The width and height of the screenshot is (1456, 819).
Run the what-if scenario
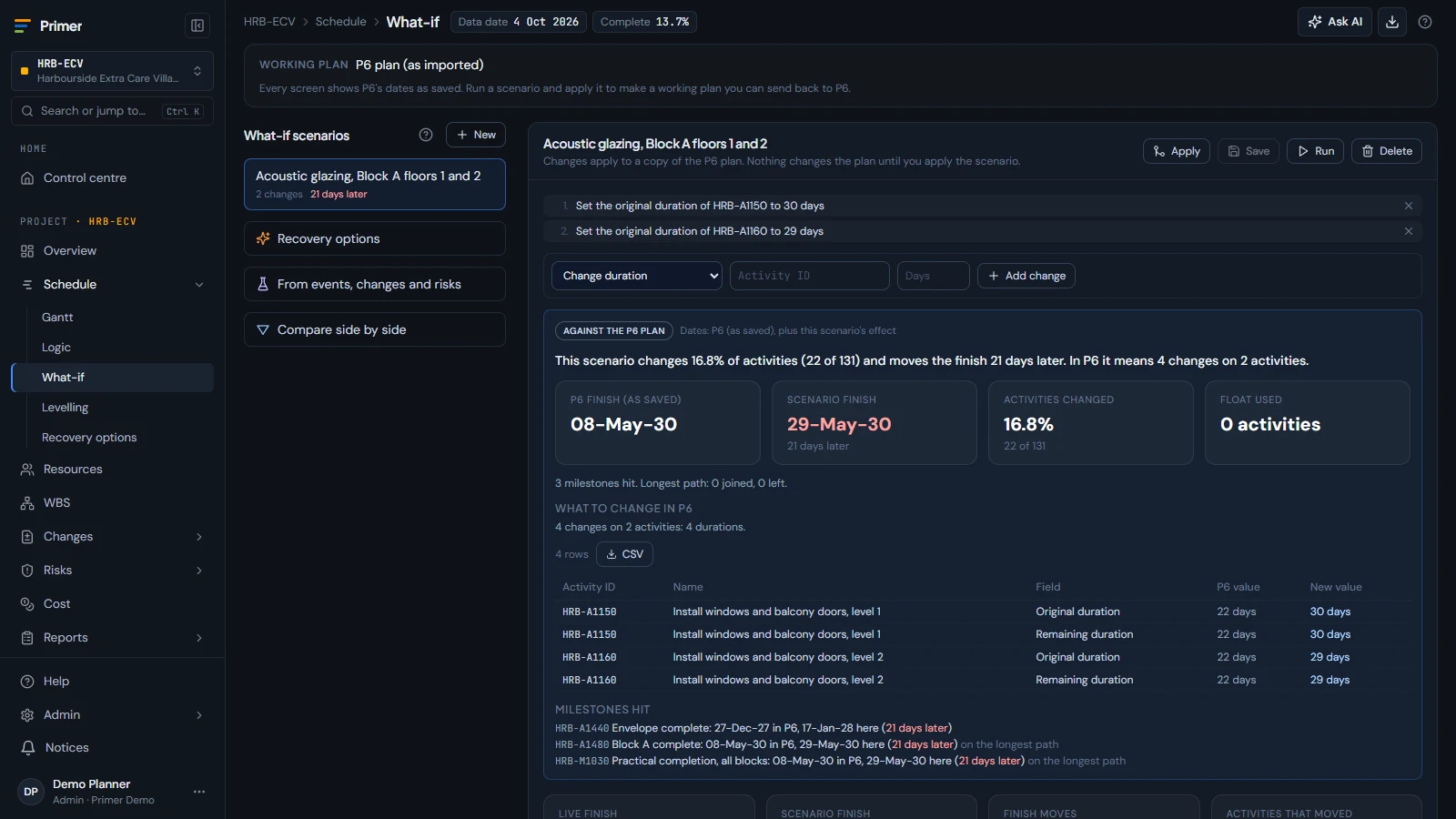[x=1316, y=151]
